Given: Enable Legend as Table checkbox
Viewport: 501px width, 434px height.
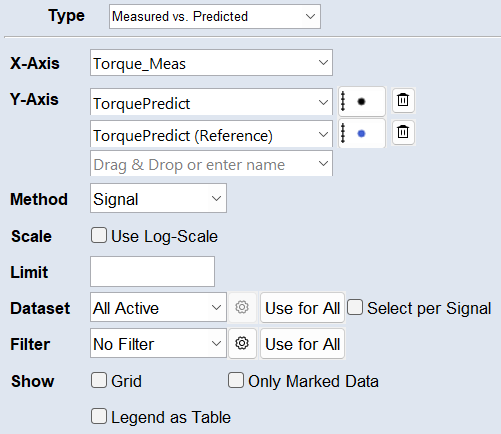Looking at the screenshot, I should pos(99,416).
